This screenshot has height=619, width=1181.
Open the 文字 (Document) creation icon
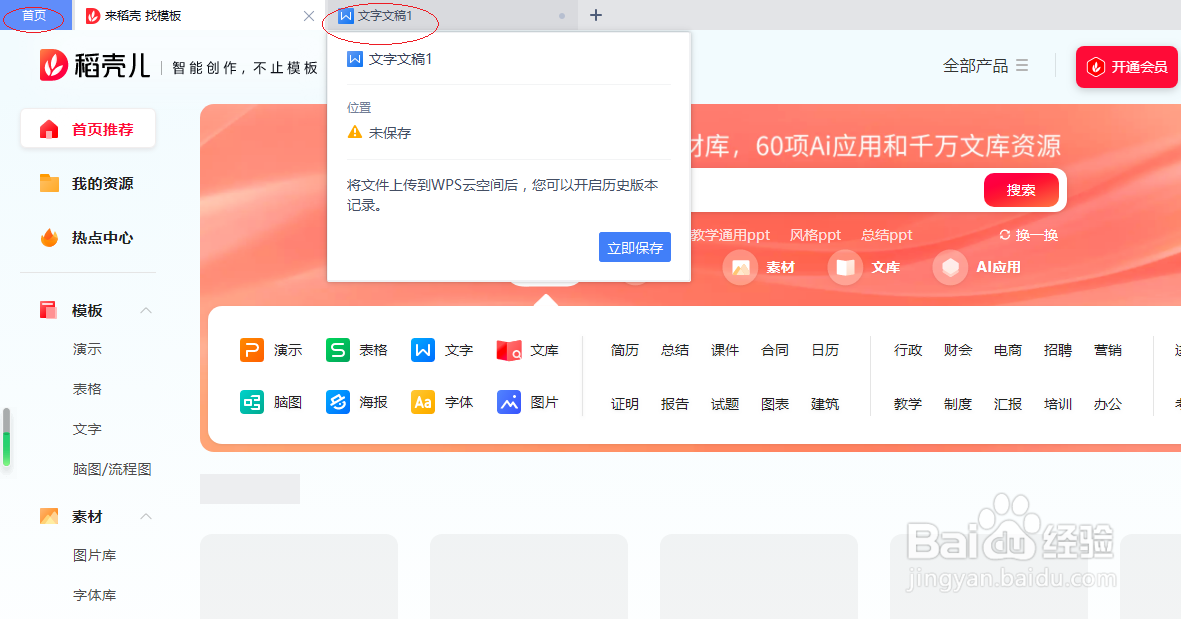point(422,350)
